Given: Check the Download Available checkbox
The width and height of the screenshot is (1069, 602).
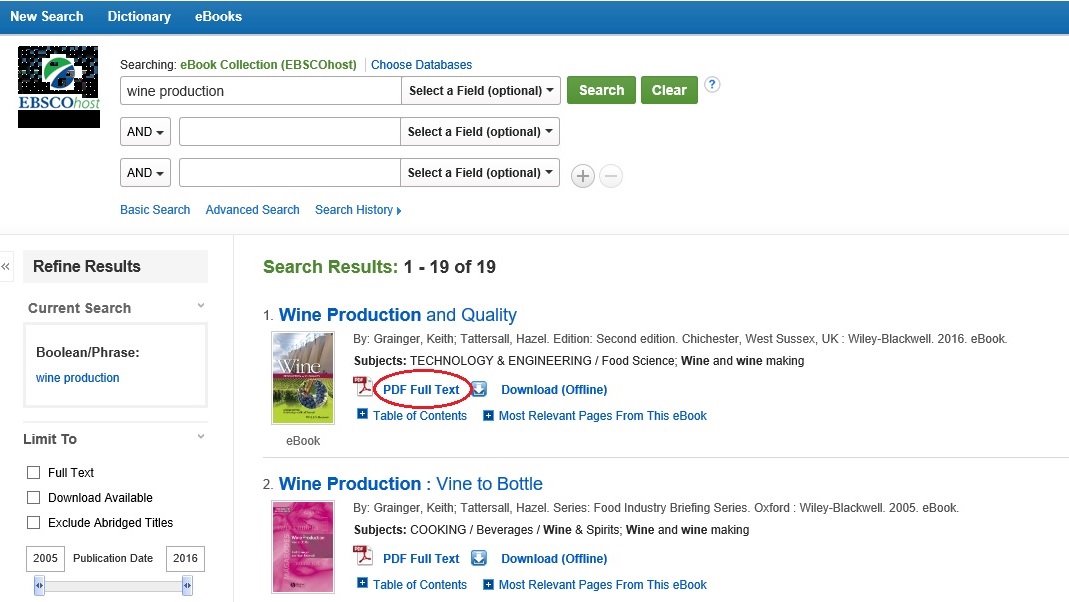Looking at the screenshot, I should (x=33, y=498).
